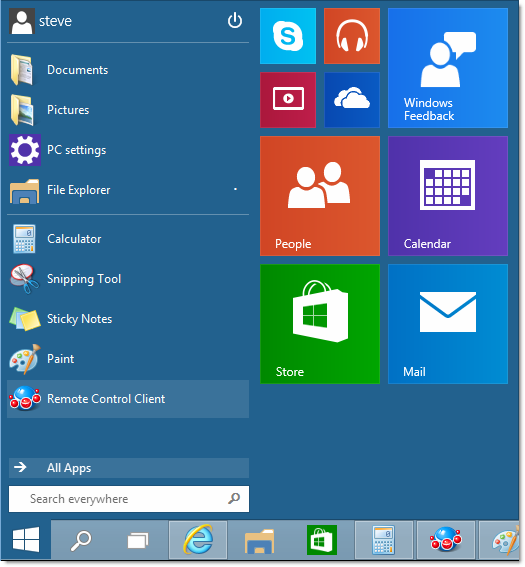Viewport: 525px width, 567px height.
Task: Launch Internet Explorer from the taskbar
Action: coord(198,540)
